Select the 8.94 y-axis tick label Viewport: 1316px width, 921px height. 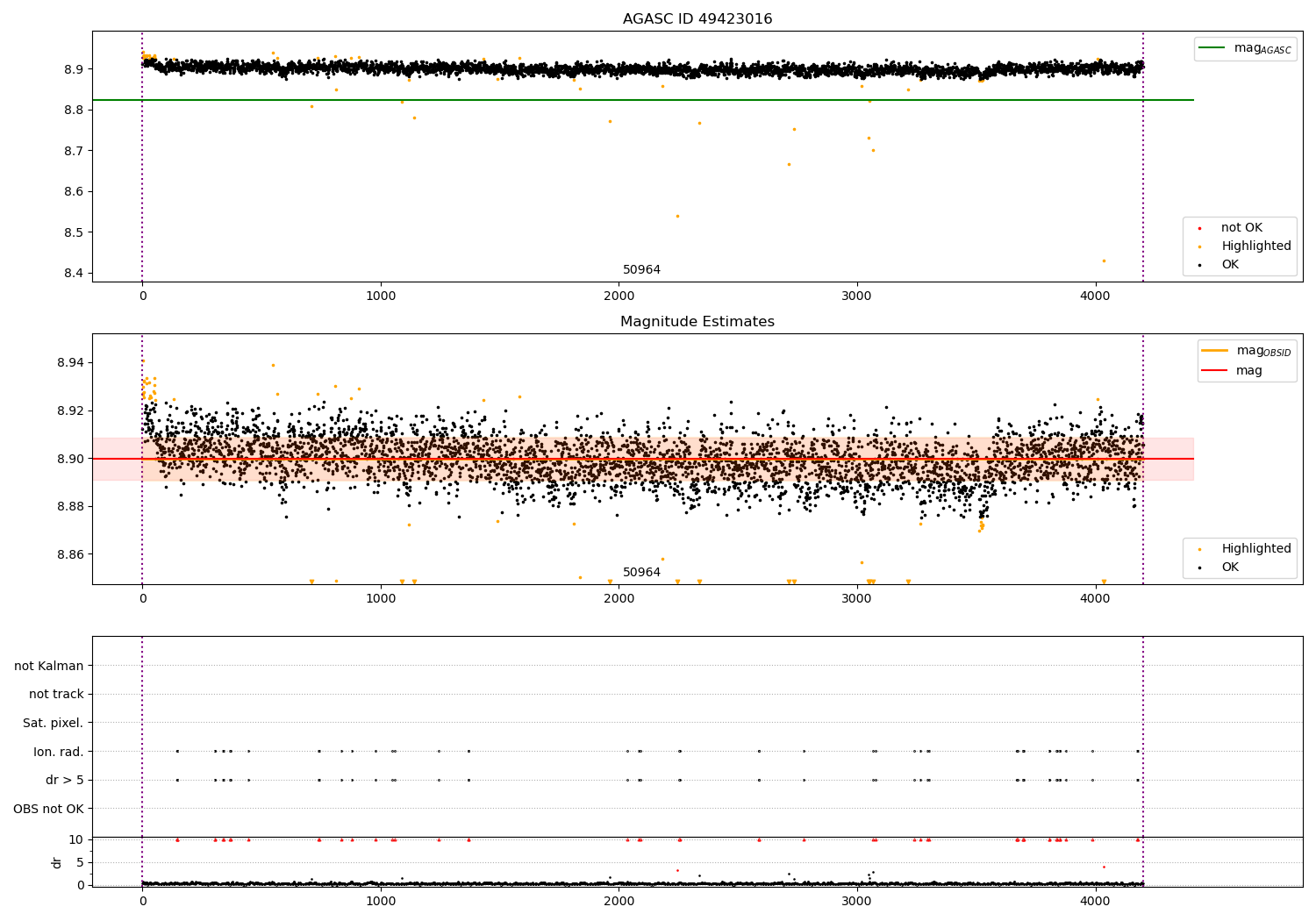[x=72, y=362]
